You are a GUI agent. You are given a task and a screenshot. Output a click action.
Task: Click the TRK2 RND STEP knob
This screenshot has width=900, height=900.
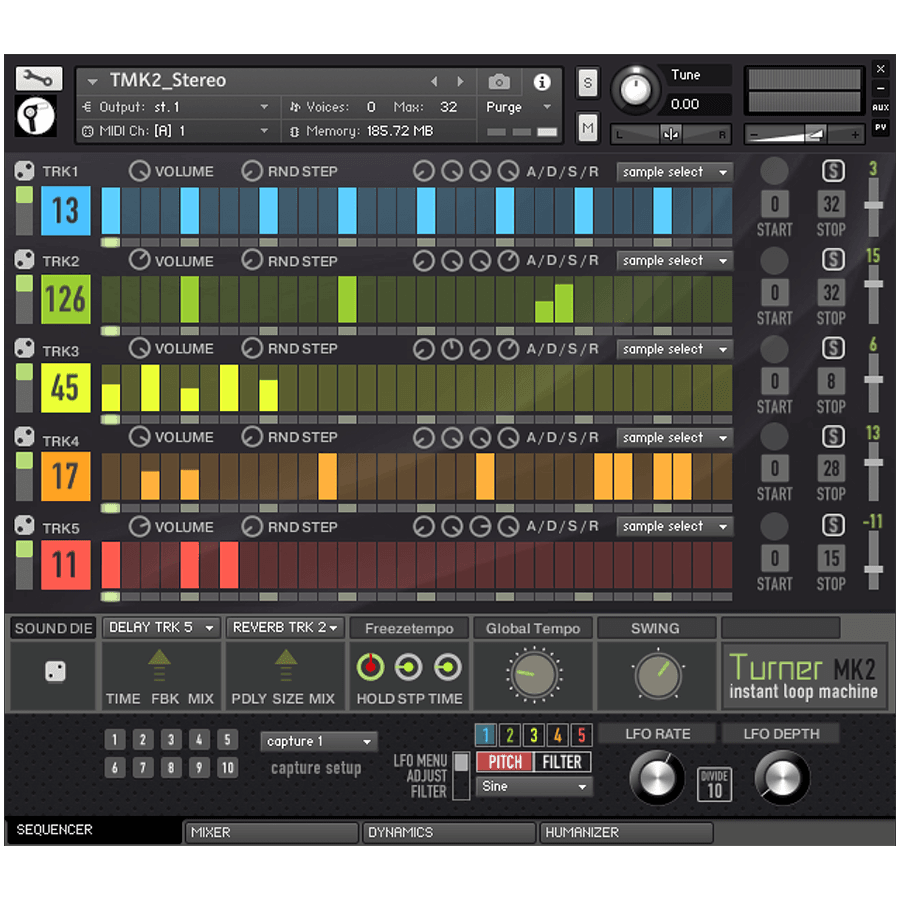tap(251, 260)
